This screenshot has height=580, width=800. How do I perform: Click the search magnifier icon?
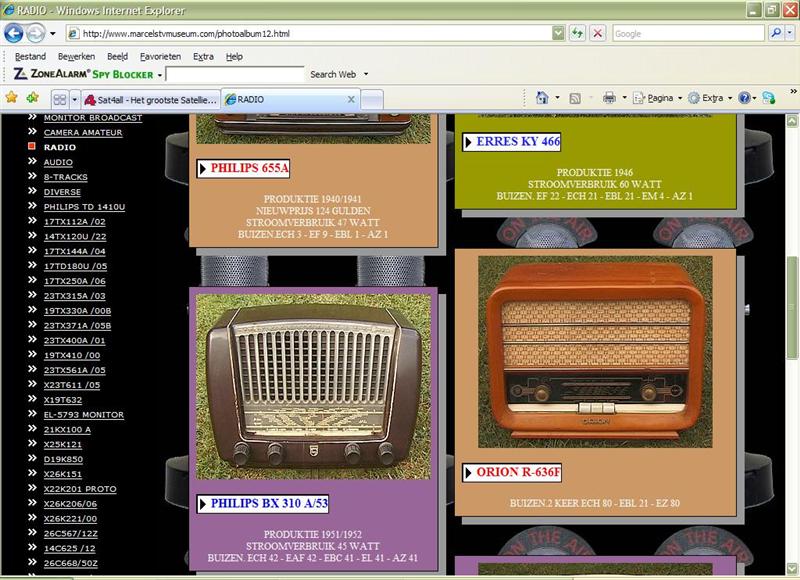coord(776,33)
